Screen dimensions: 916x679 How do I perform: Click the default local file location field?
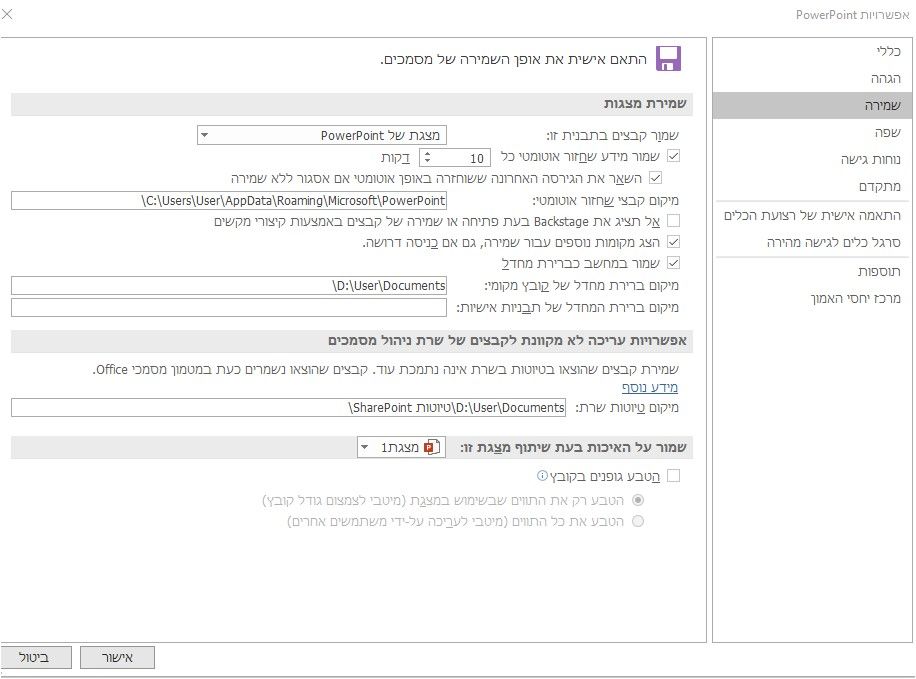click(228, 285)
